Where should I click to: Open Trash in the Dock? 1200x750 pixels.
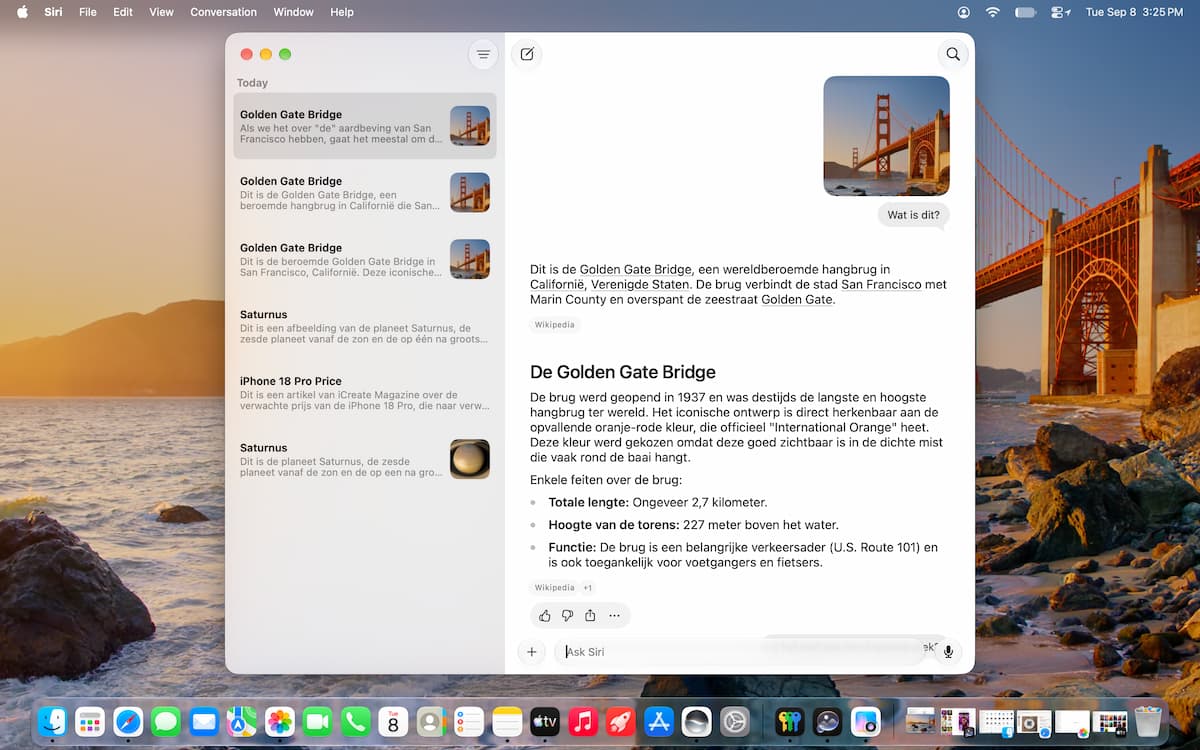[1148, 721]
